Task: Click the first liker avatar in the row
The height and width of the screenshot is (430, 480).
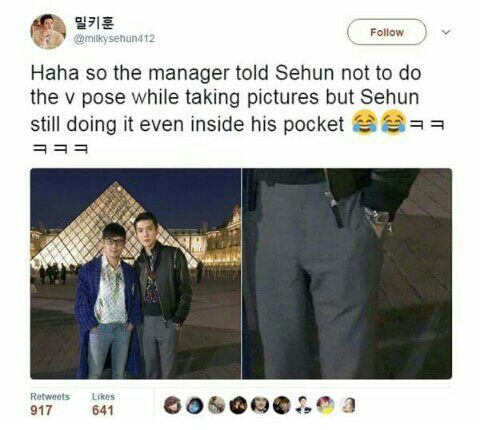Action: [173, 405]
